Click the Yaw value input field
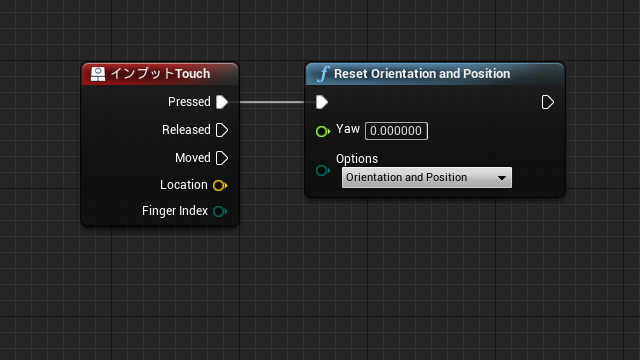 tap(396, 131)
